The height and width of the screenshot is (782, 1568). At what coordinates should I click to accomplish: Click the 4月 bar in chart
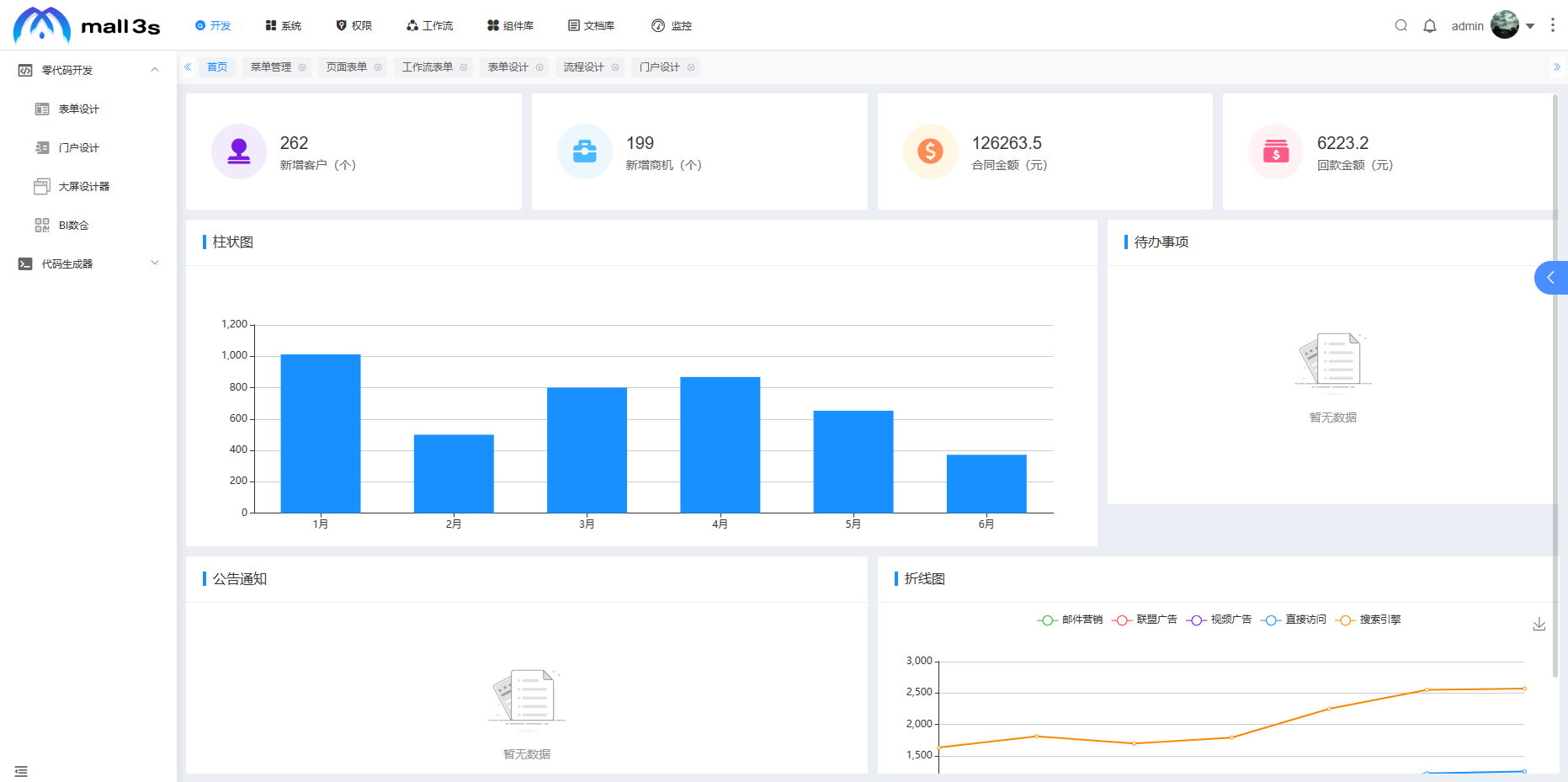coord(720,444)
